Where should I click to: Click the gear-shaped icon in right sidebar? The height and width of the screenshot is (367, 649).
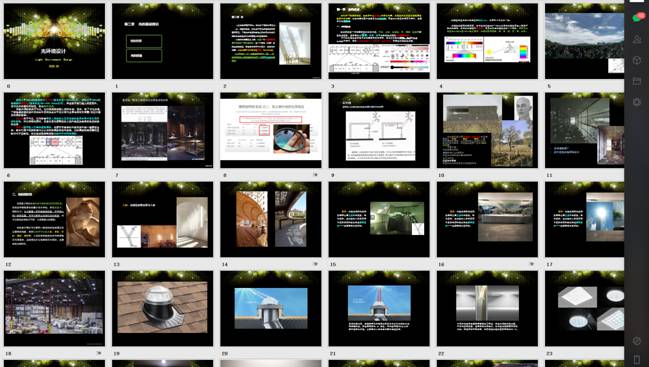click(x=637, y=102)
